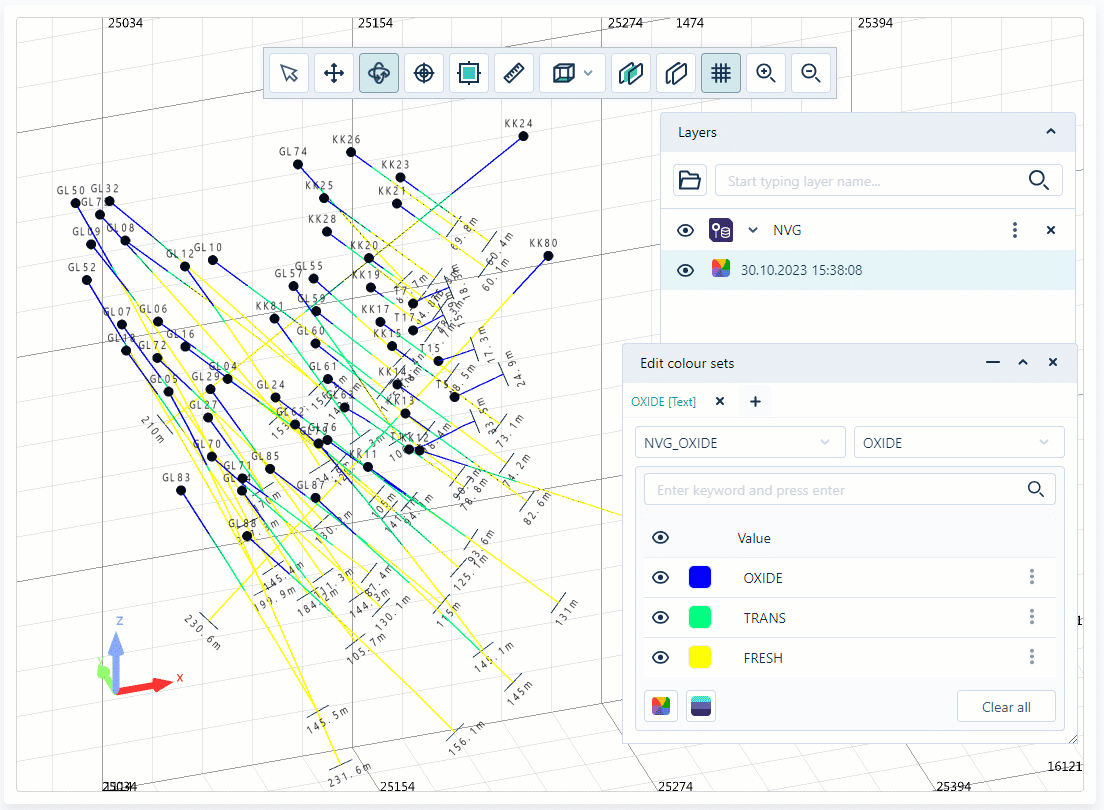The height and width of the screenshot is (810, 1104).
Task: Click the Clear all button
Action: tap(1006, 706)
